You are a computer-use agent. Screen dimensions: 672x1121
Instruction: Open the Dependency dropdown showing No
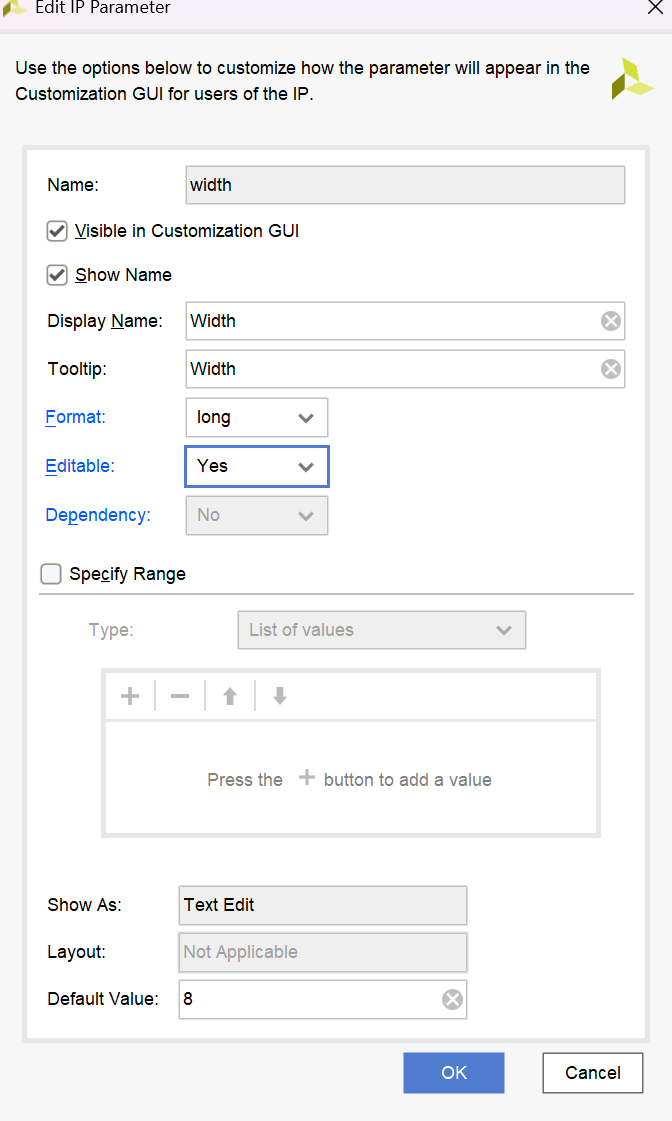pos(257,515)
